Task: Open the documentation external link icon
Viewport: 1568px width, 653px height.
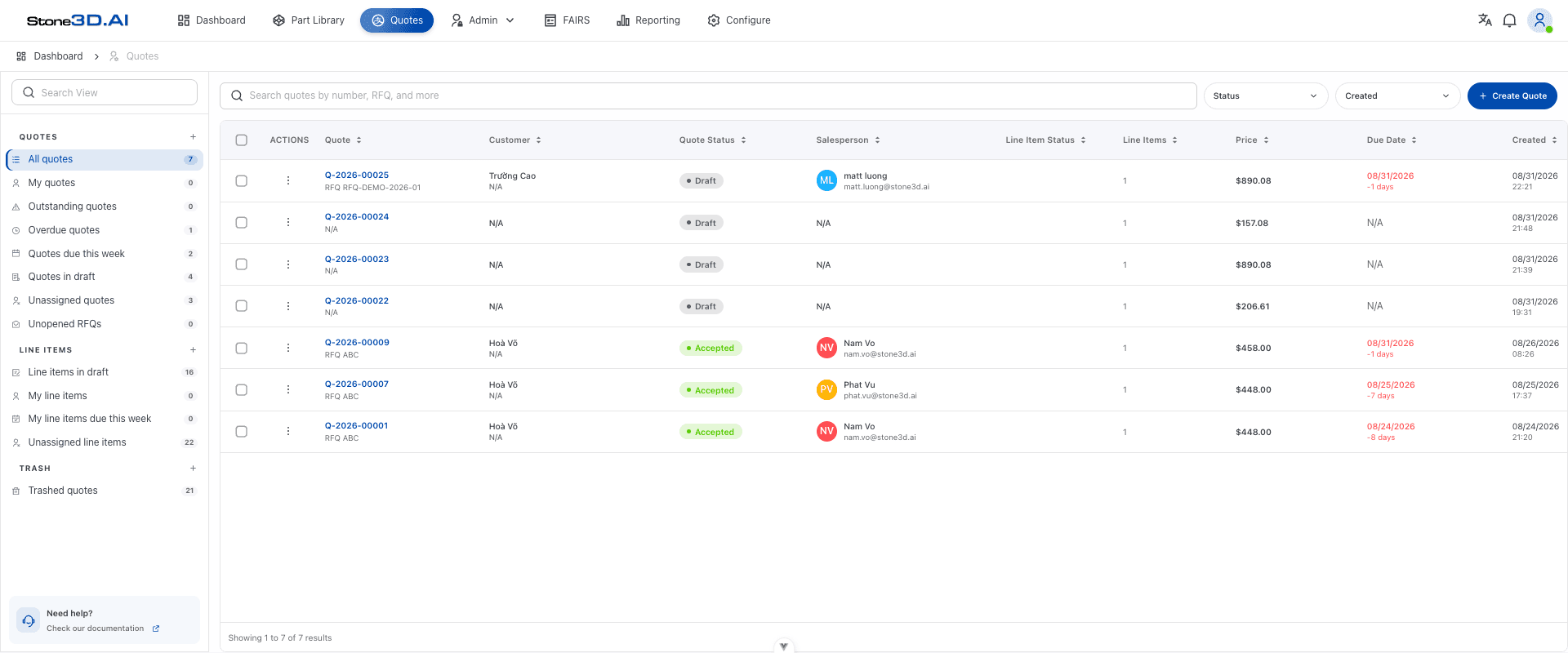Action: [156, 629]
